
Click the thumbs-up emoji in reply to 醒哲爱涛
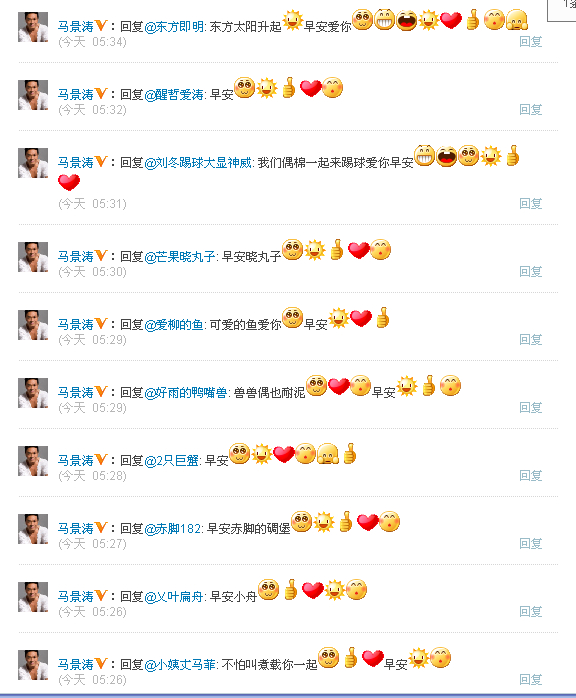click(289, 87)
